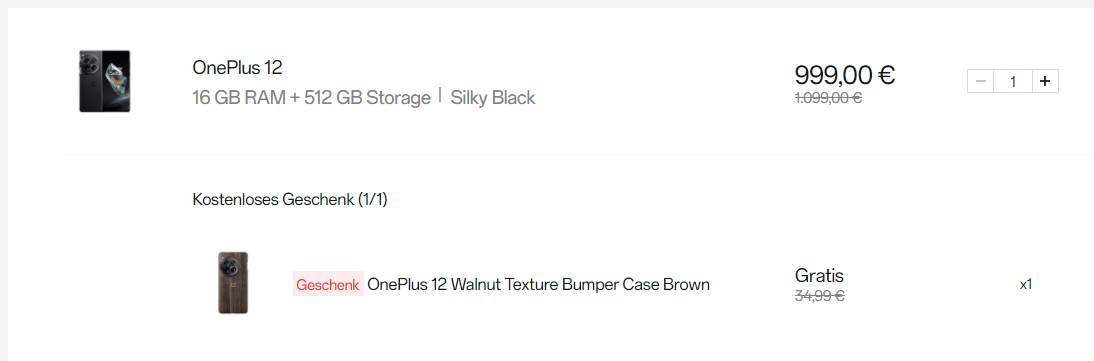The width and height of the screenshot is (1094, 361).
Task: Click the red Geschenk badge
Action: (x=328, y=284)
